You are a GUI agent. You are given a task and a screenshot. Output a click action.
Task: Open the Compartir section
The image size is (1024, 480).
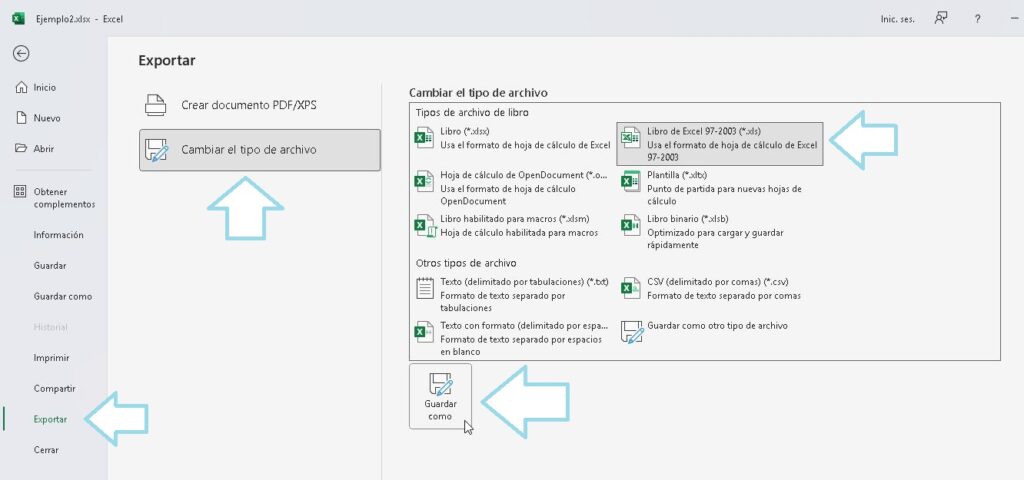click(x=54, y=389)
